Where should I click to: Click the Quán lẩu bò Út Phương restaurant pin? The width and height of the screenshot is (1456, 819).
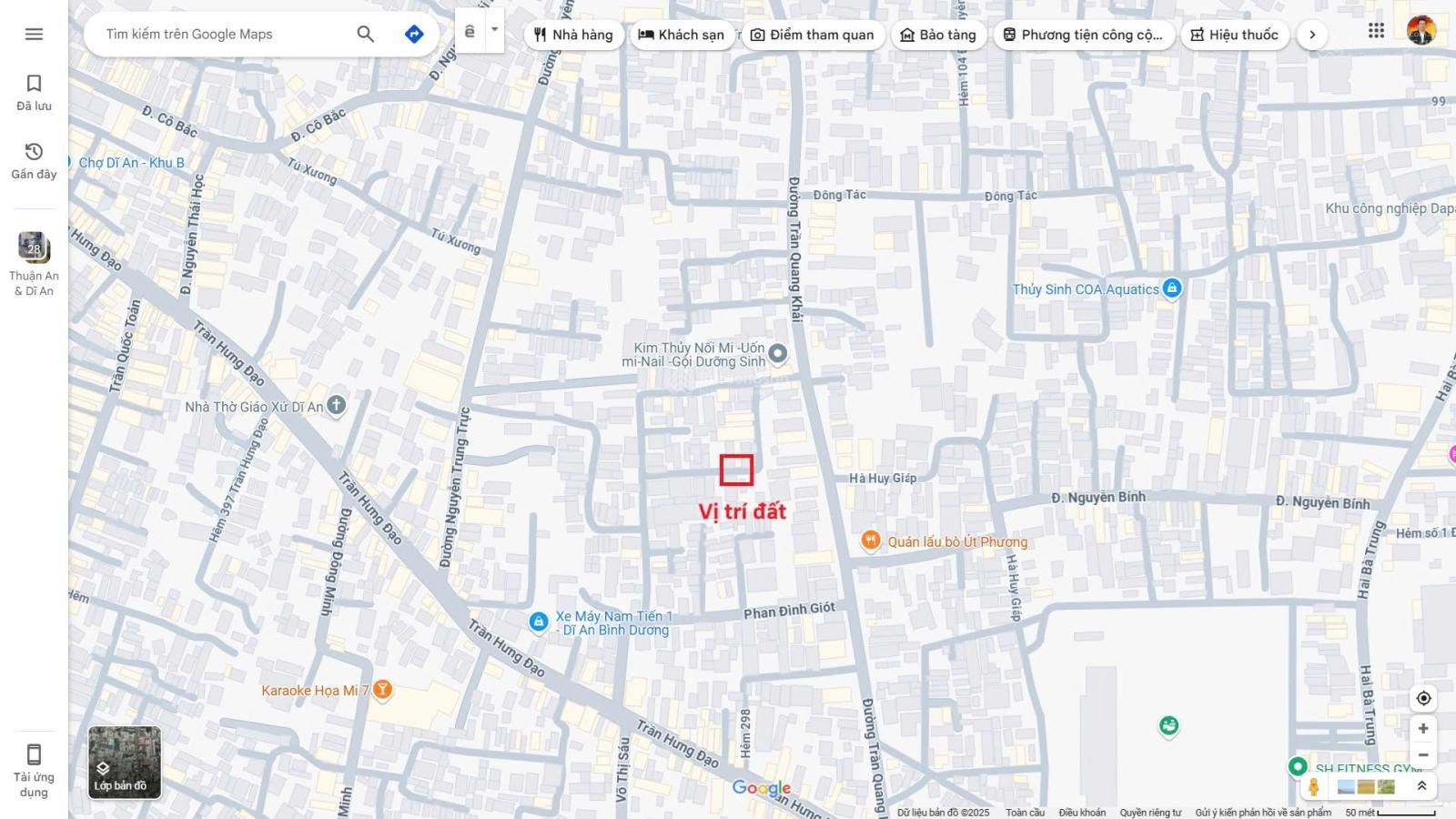point(870,541)
